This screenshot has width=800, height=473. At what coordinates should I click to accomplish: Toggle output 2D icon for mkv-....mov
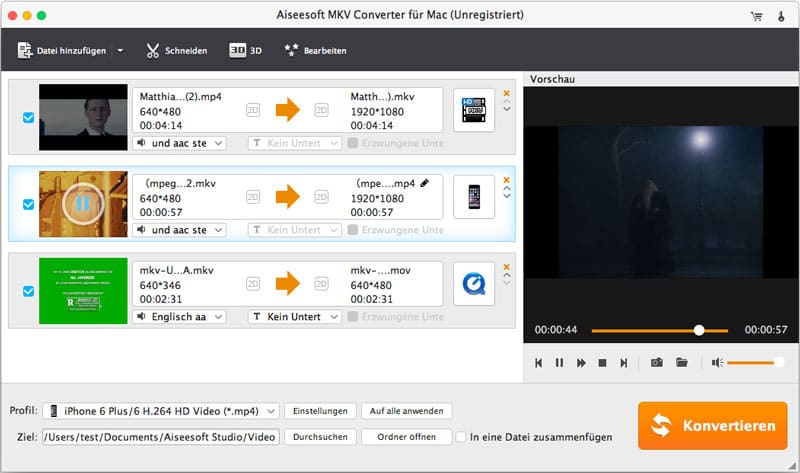[x=321, y=284]
